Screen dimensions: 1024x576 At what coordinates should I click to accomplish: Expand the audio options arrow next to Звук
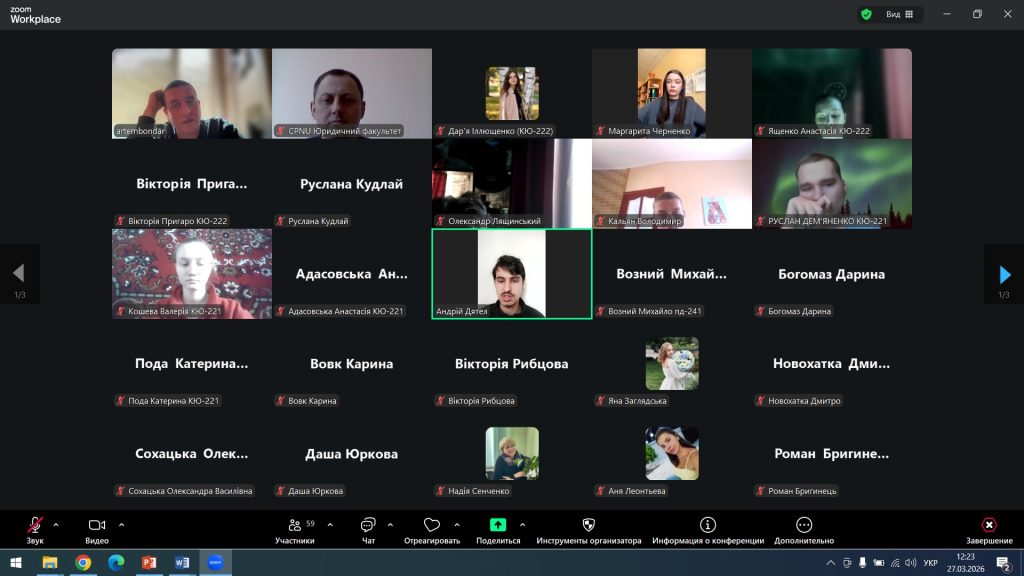(x=56, y=524)
